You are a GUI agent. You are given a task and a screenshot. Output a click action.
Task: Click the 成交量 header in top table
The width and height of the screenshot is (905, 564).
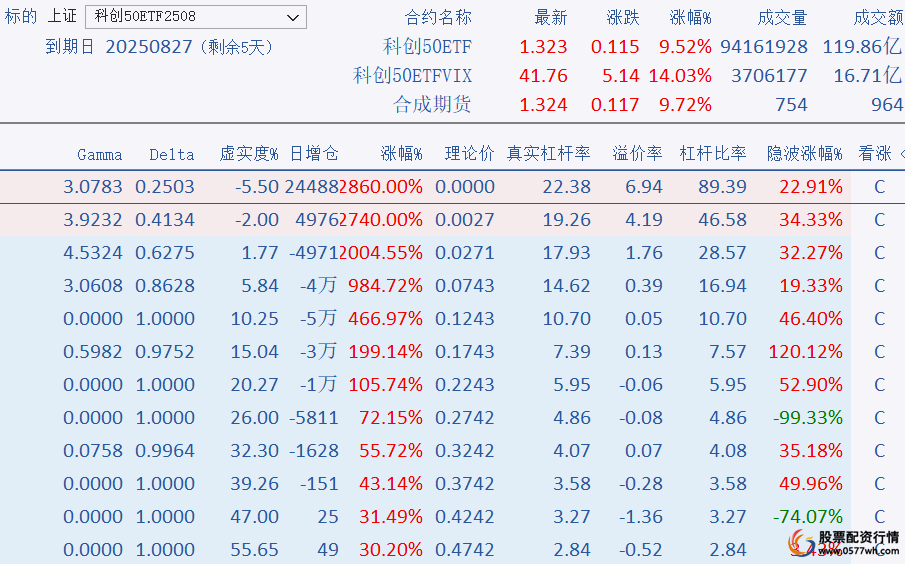pos(782,18)
